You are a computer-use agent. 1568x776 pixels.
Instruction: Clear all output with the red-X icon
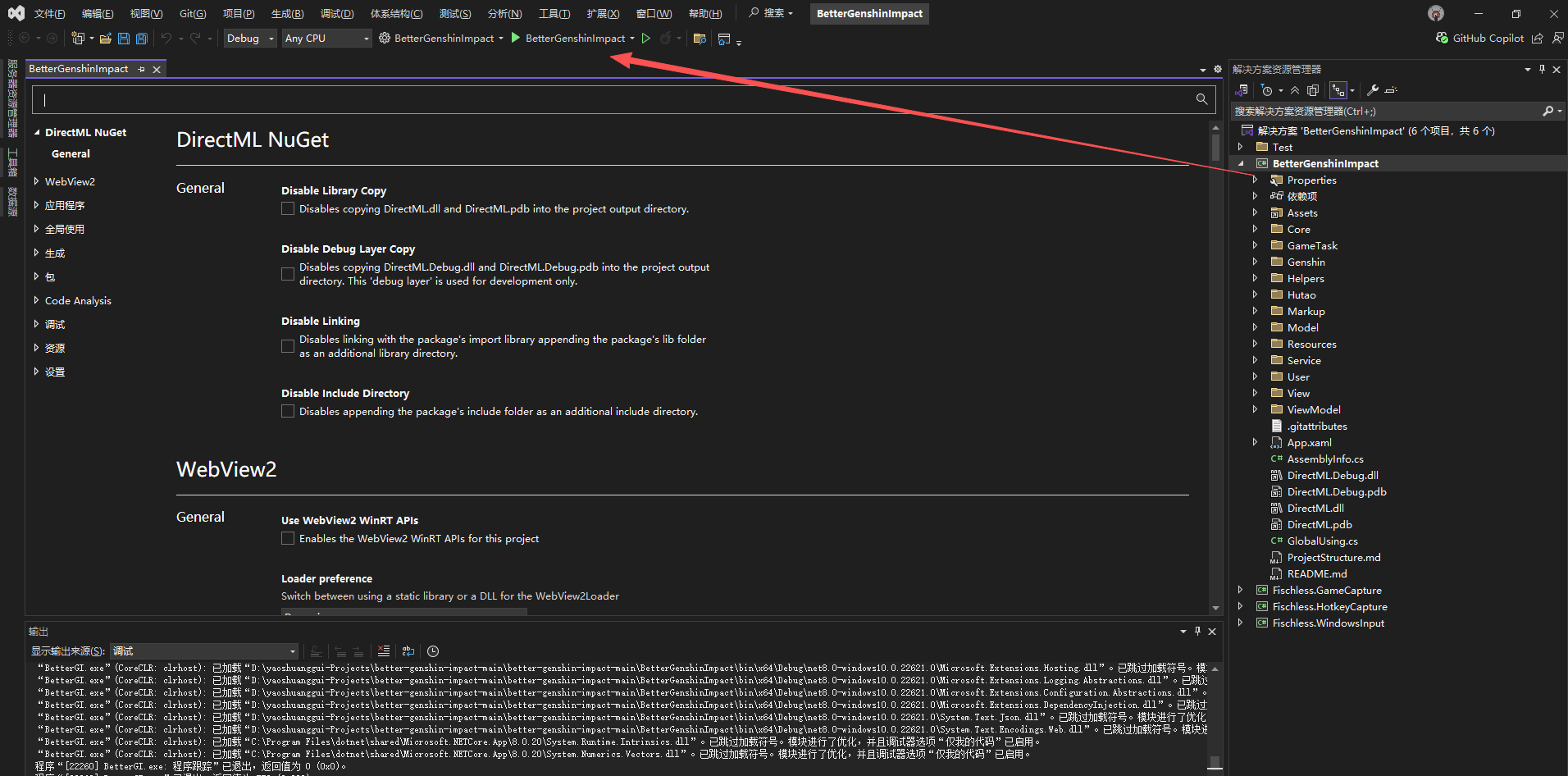pos(384,651)
